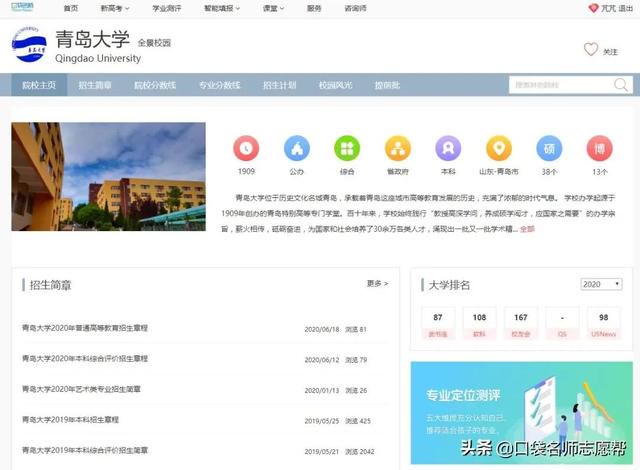Click the red clock icon above 1909

(246, 148)
